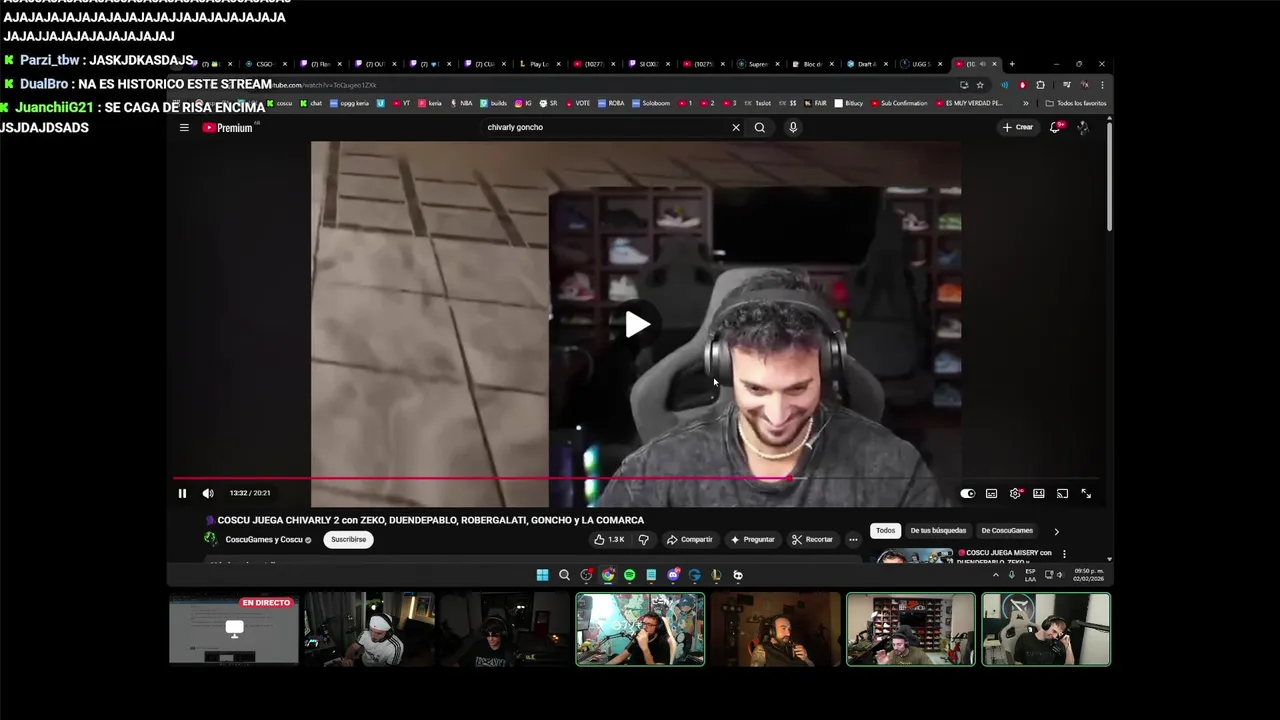
Task: Click the large play button on the video
Action: (x=637, y=324)
